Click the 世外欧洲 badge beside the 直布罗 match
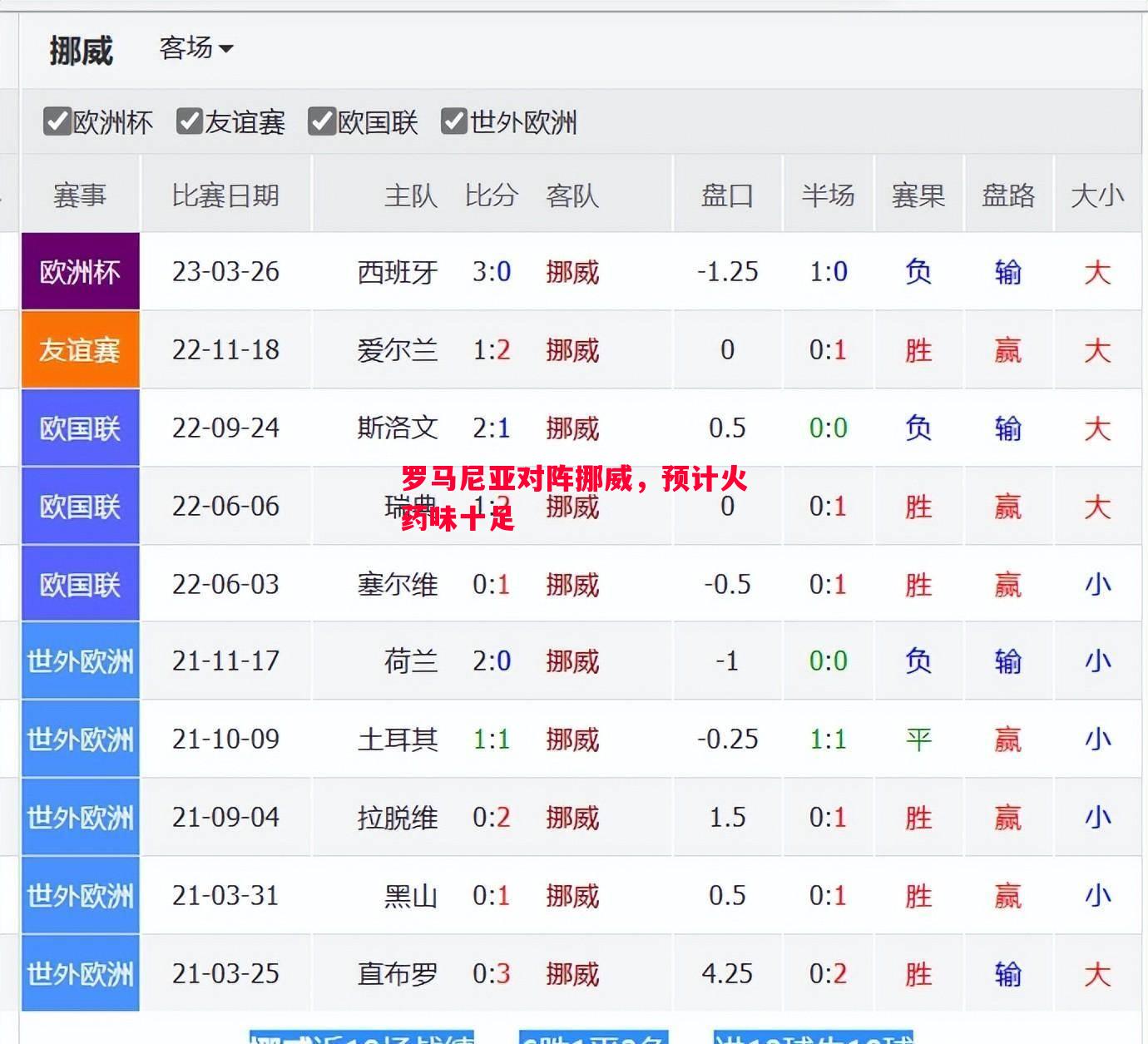Screen dimensions: 1148x1044 click(80, 973)
